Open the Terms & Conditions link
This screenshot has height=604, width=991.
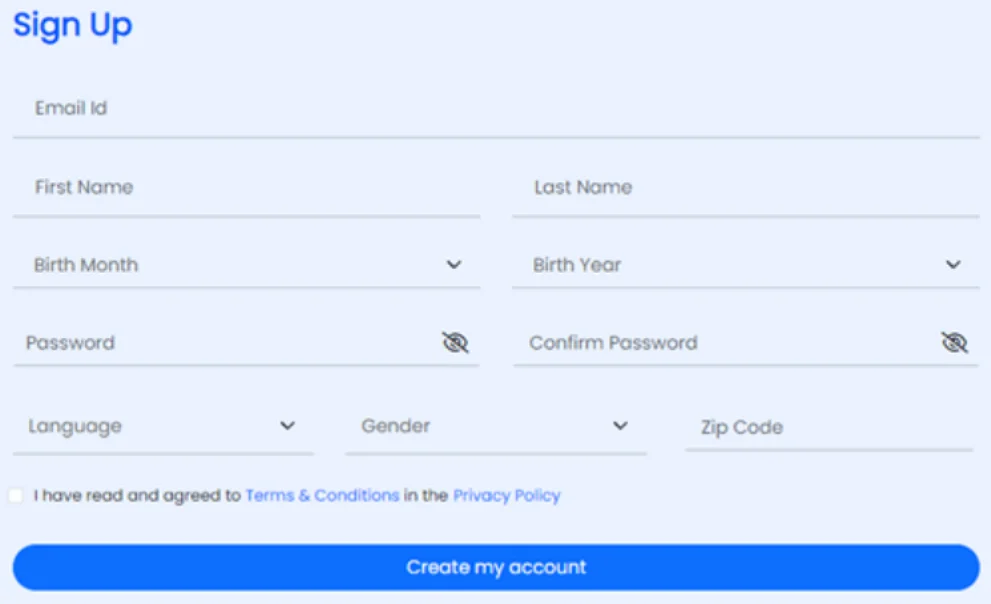point(322,496)
